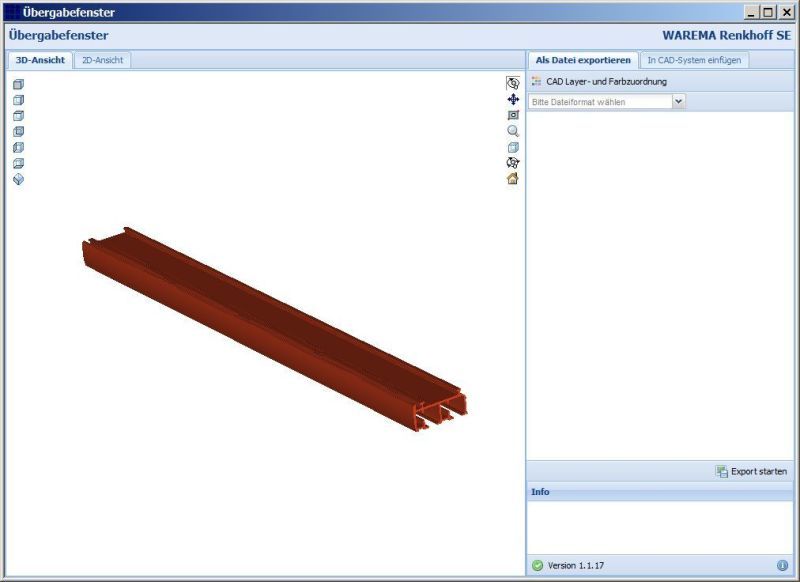Select the magnifier zoom tool
The width and height of the screenshot is (800, 582).
(513, 131)
